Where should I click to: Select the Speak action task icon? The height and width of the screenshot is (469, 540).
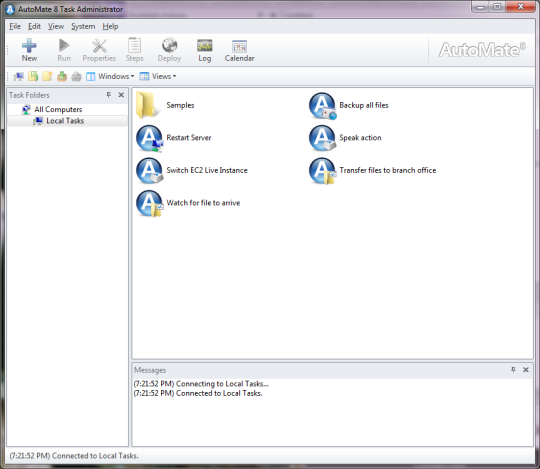(323, 138)
